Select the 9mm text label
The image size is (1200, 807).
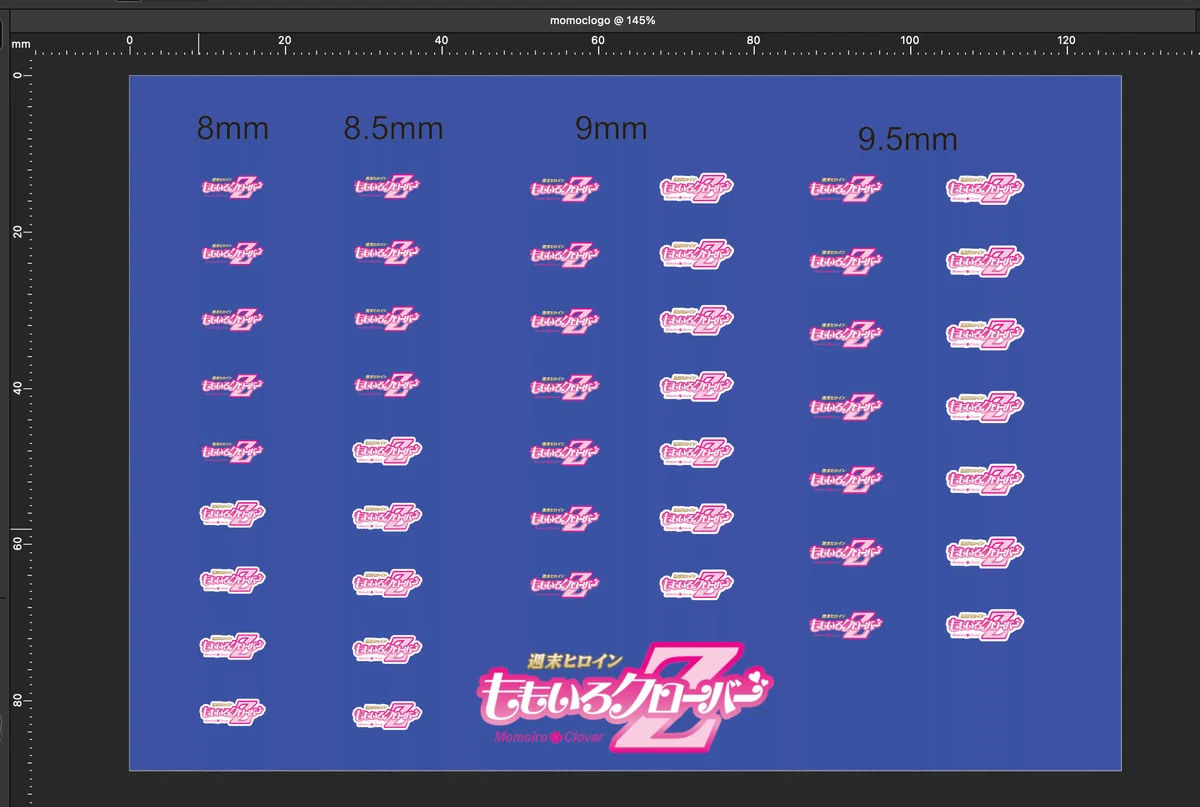click(x=611, y=128)
